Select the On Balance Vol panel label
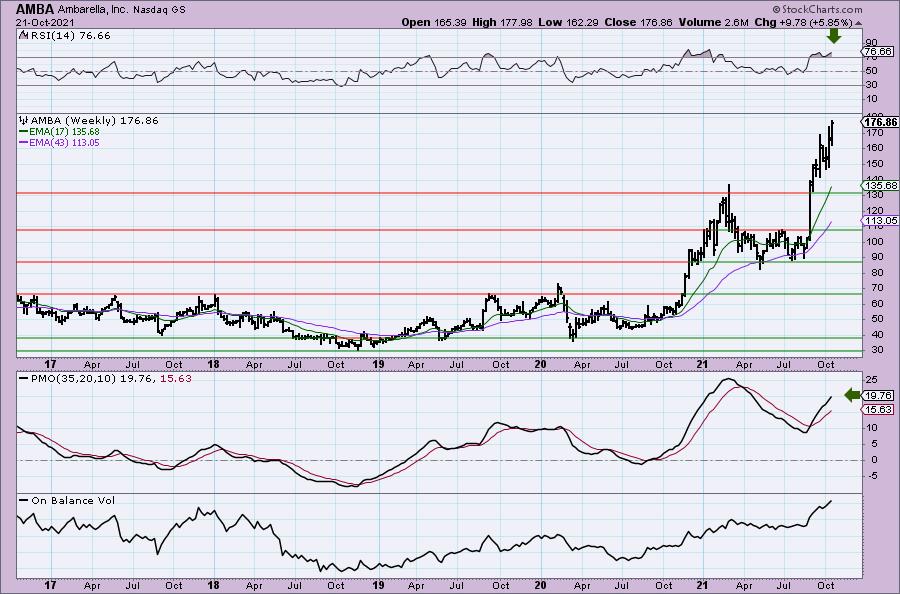 pos(73,501)
